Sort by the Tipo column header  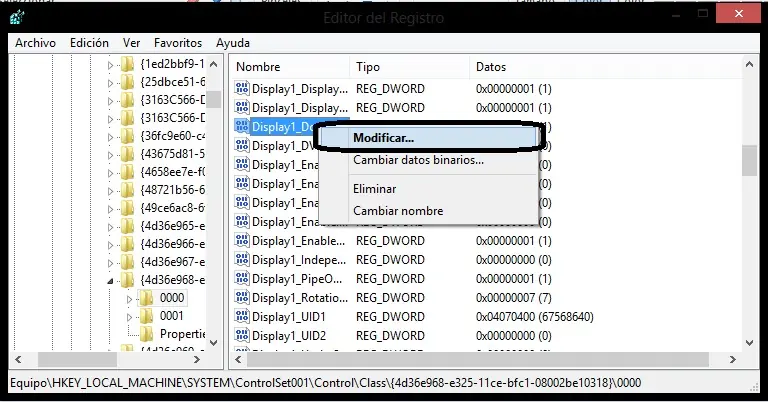tap(409, 67)
